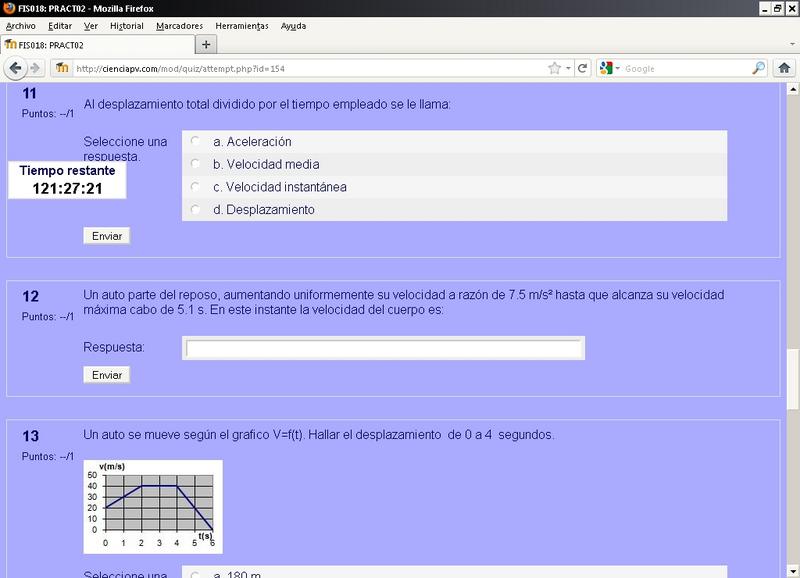The width and height of the screenshot is (800, 578).
Task: Focus the Respuesta text field
Action: click(x=384, y=348)
